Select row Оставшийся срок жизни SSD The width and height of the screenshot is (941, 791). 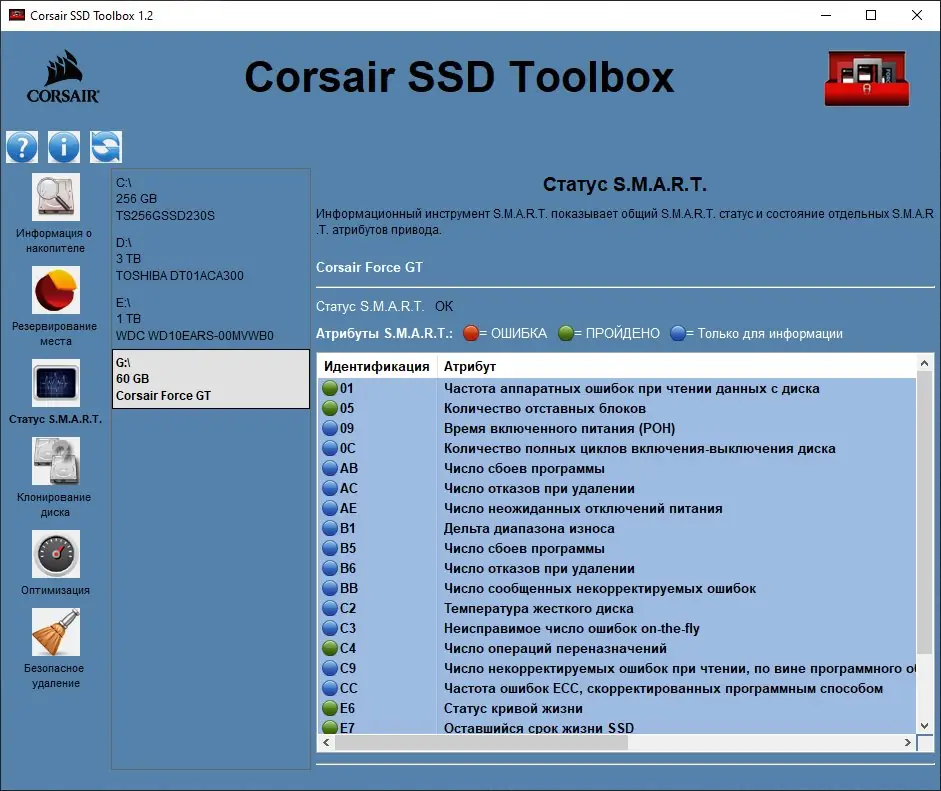(617, 727)
